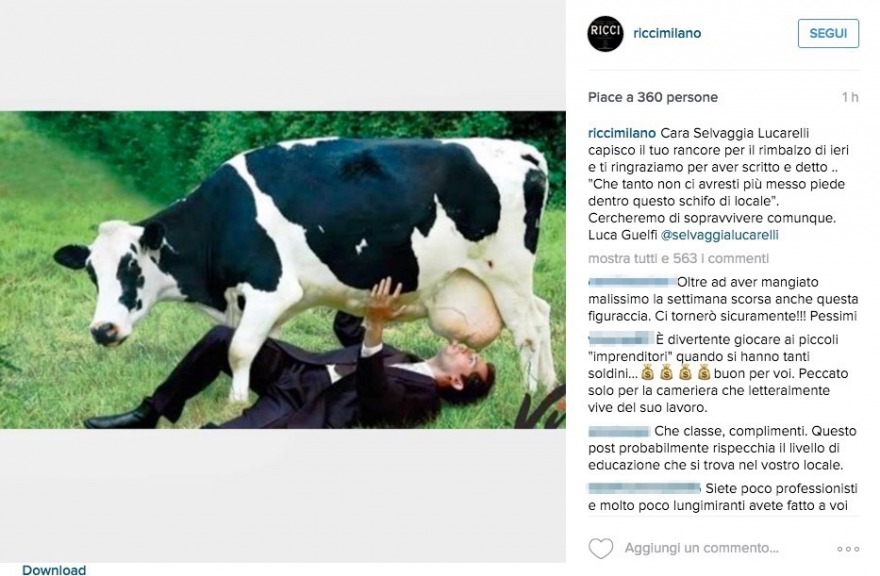Like the post with heart icon
Viewport: 880px width, 576px height.
601,548
